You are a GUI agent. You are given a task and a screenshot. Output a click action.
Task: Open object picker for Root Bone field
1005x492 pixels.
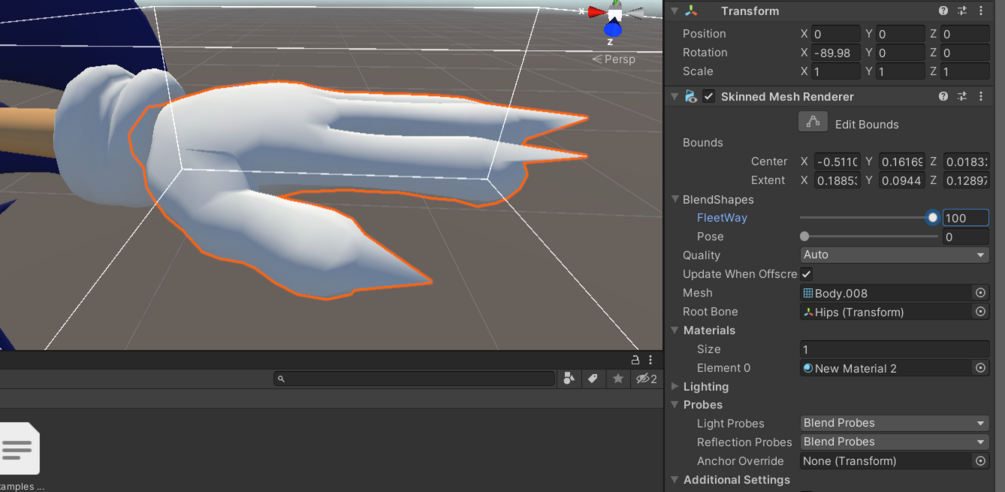pos(980,312)
